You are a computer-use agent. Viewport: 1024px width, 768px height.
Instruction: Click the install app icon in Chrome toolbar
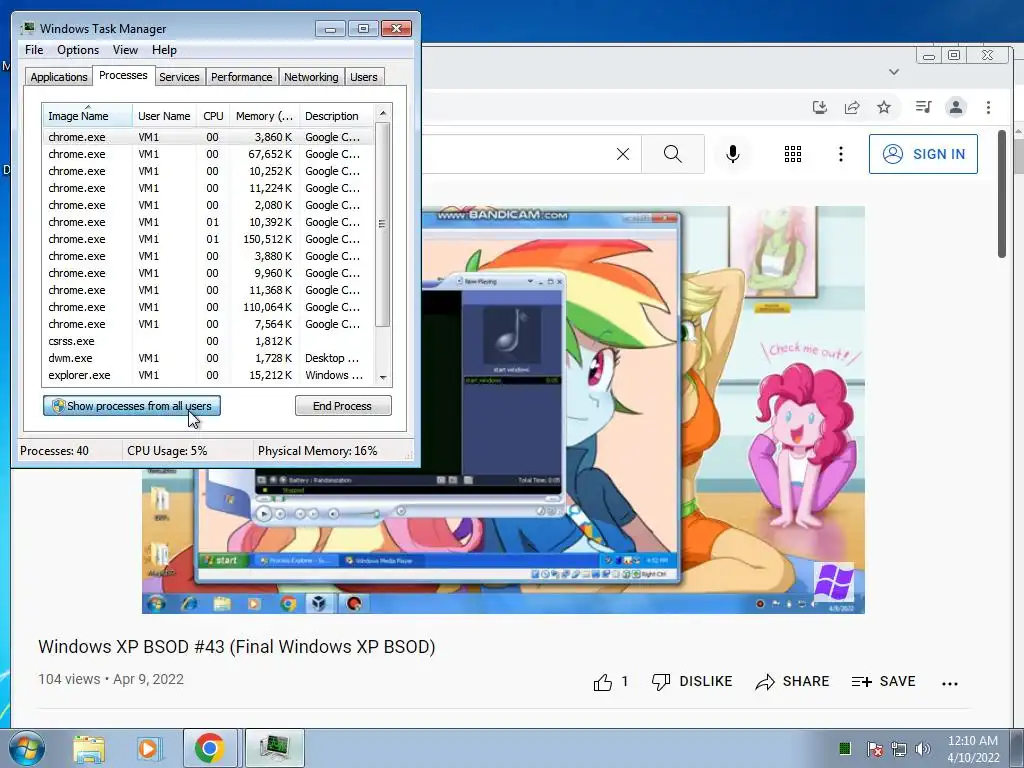[820, 107]
